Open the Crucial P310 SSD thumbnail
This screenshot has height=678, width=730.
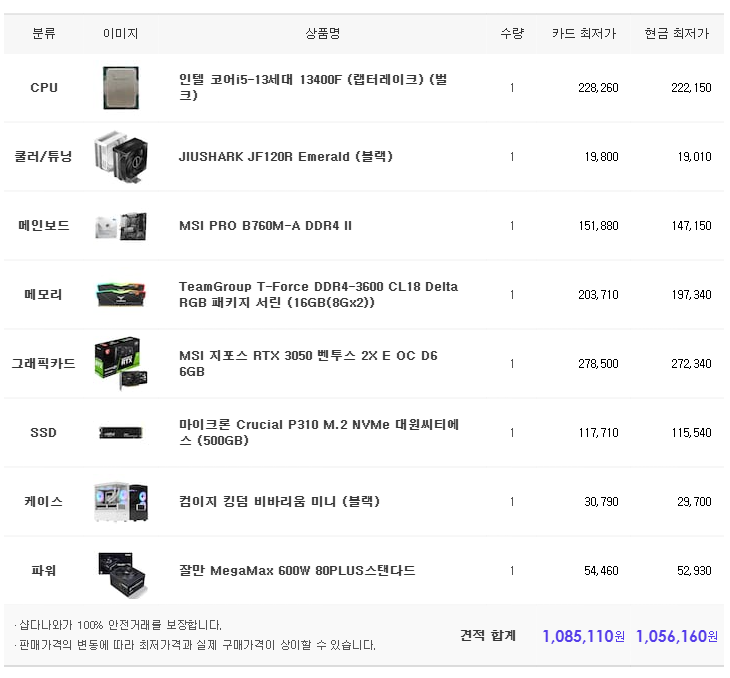click(121, 433)
